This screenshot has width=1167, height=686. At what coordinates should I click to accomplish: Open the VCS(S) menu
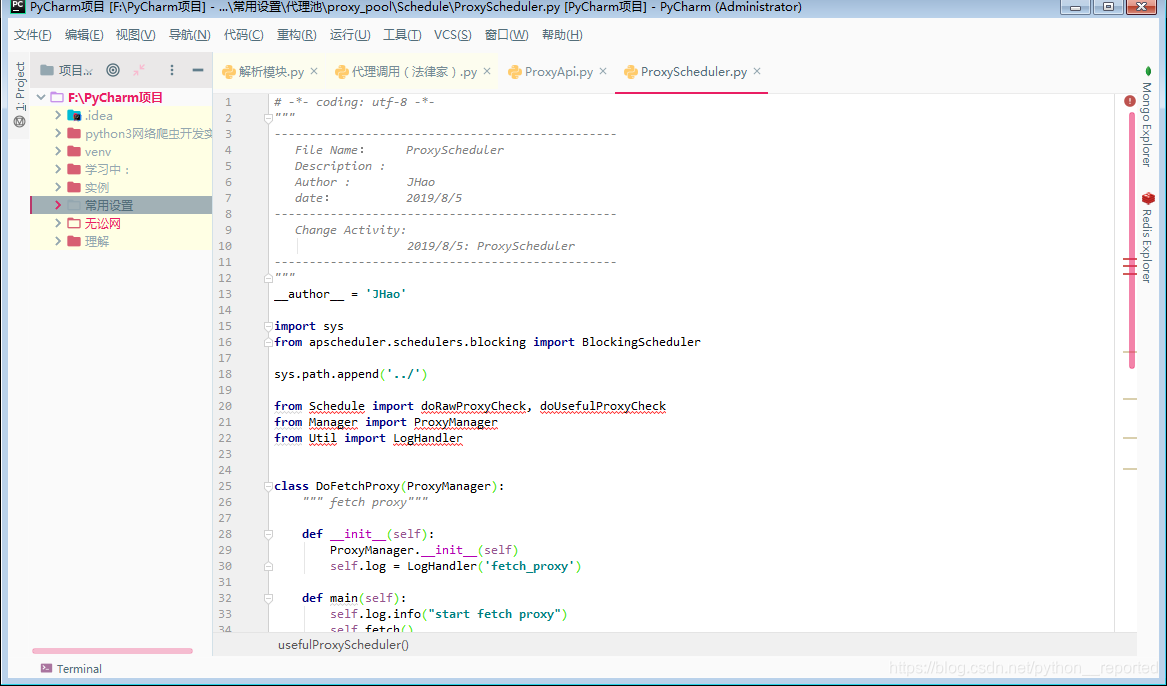pos(453,35)
